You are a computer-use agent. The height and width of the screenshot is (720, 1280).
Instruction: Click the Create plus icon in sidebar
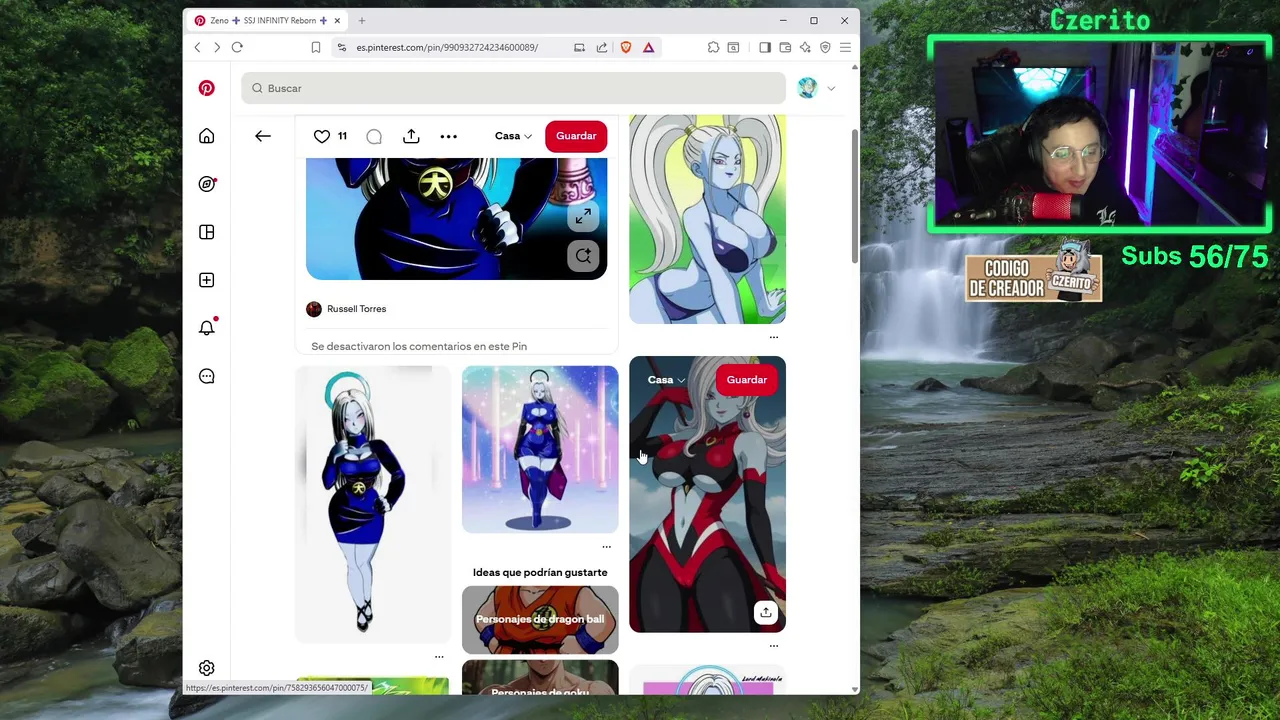[x=206, y=280]
